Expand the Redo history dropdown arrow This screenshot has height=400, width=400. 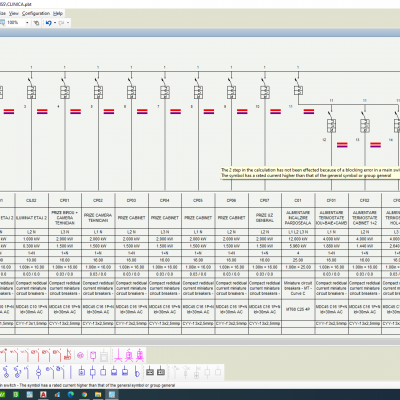click(x=68, y=23)
